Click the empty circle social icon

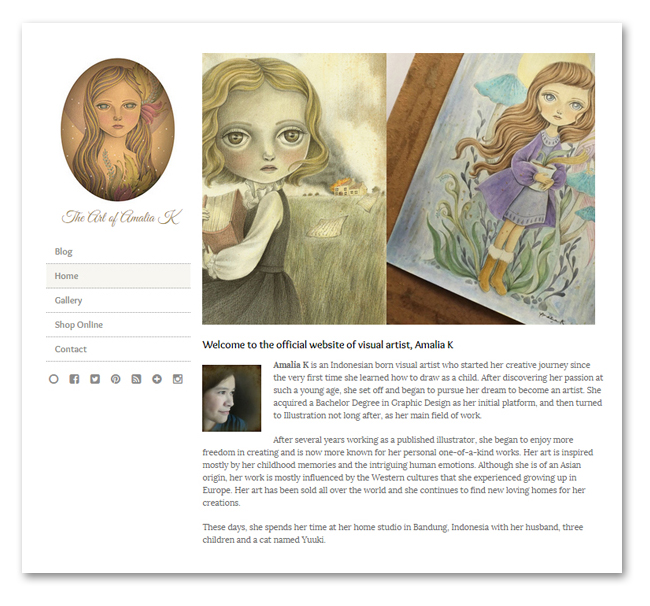tap(53, 379)
